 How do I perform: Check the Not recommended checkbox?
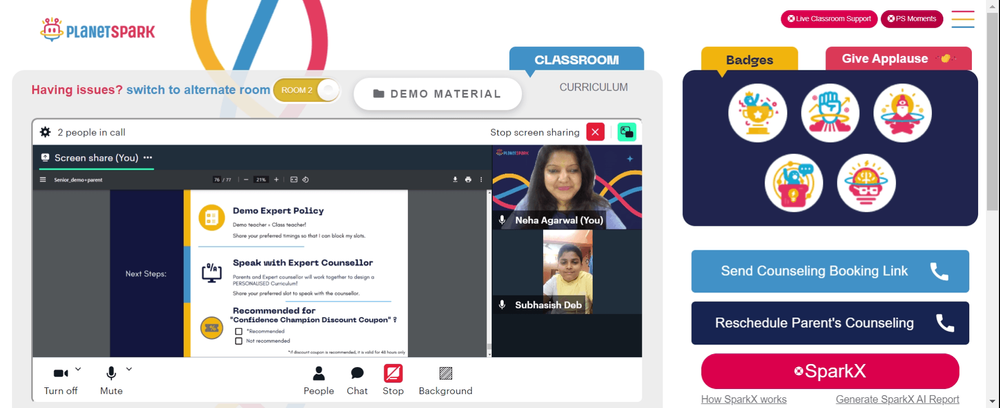[239, 341]
